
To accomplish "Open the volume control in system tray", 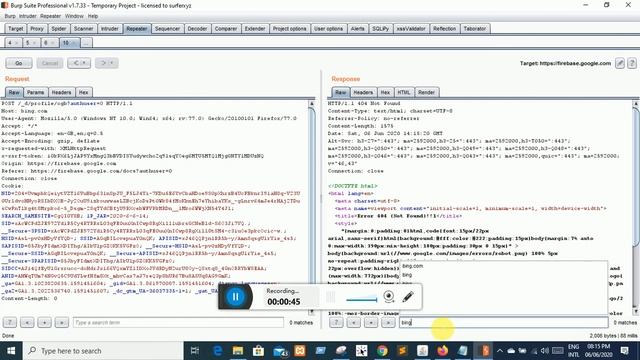I will pyautogui.click(x=544, y=351).
